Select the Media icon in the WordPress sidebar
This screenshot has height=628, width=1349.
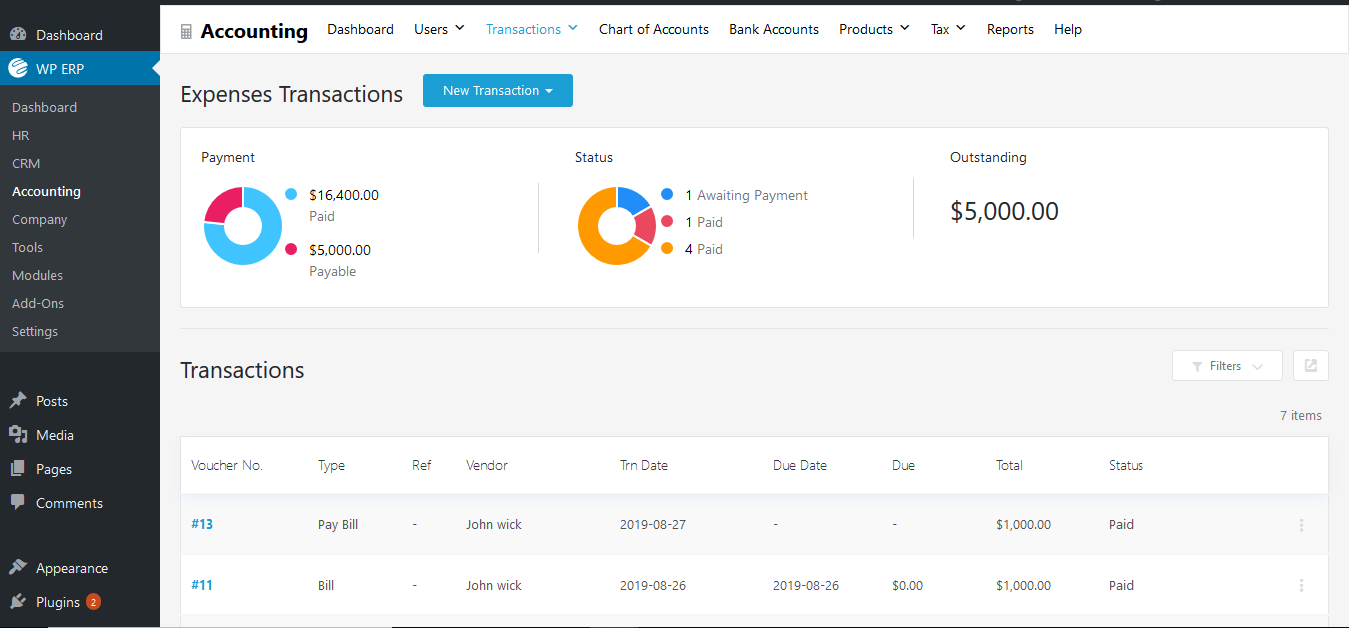[x=19, y=435]
